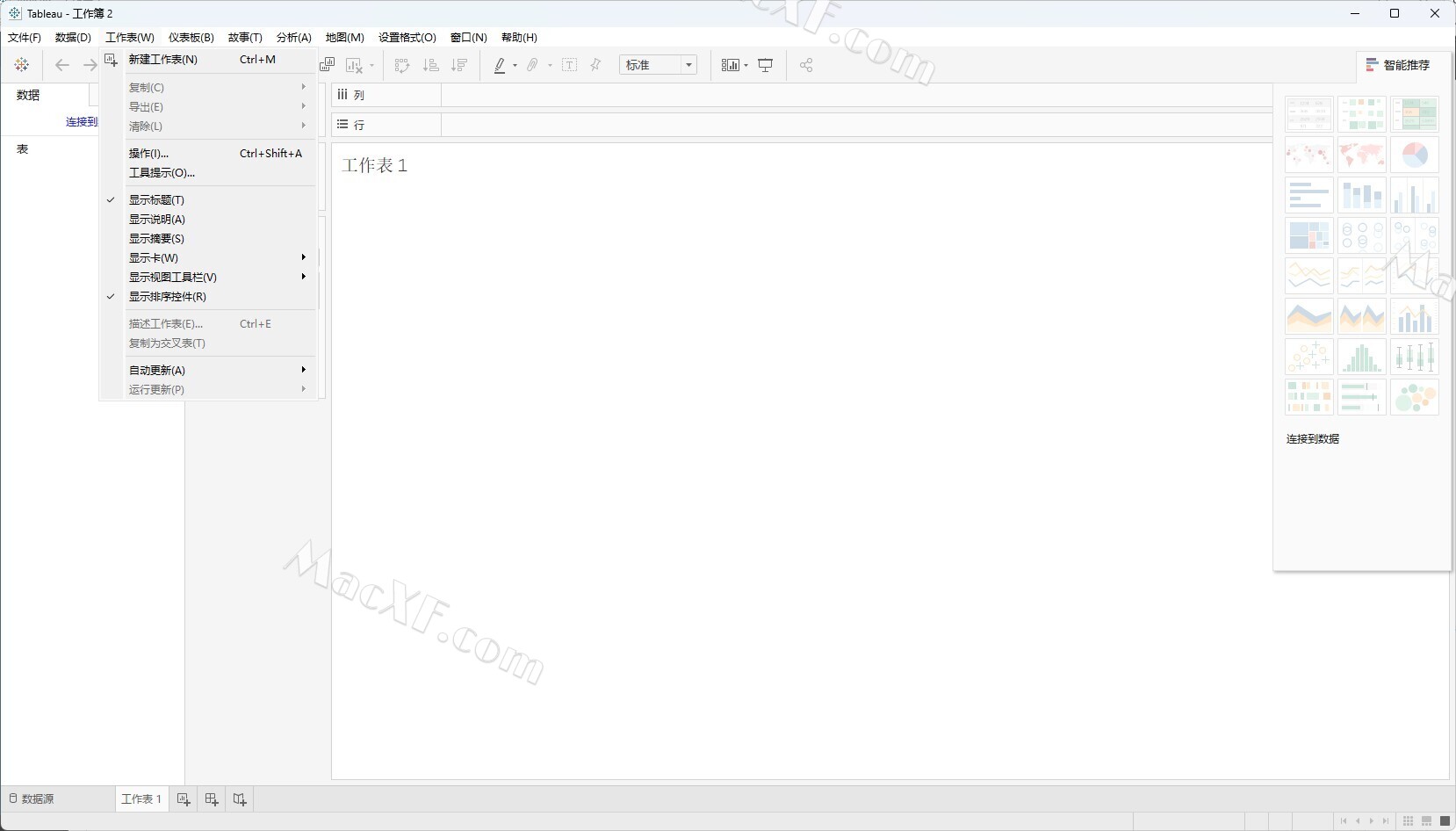Click the new story icon in bottom tab bar
This screenshot has height=831, width=1456.
(x=240, y=799)
